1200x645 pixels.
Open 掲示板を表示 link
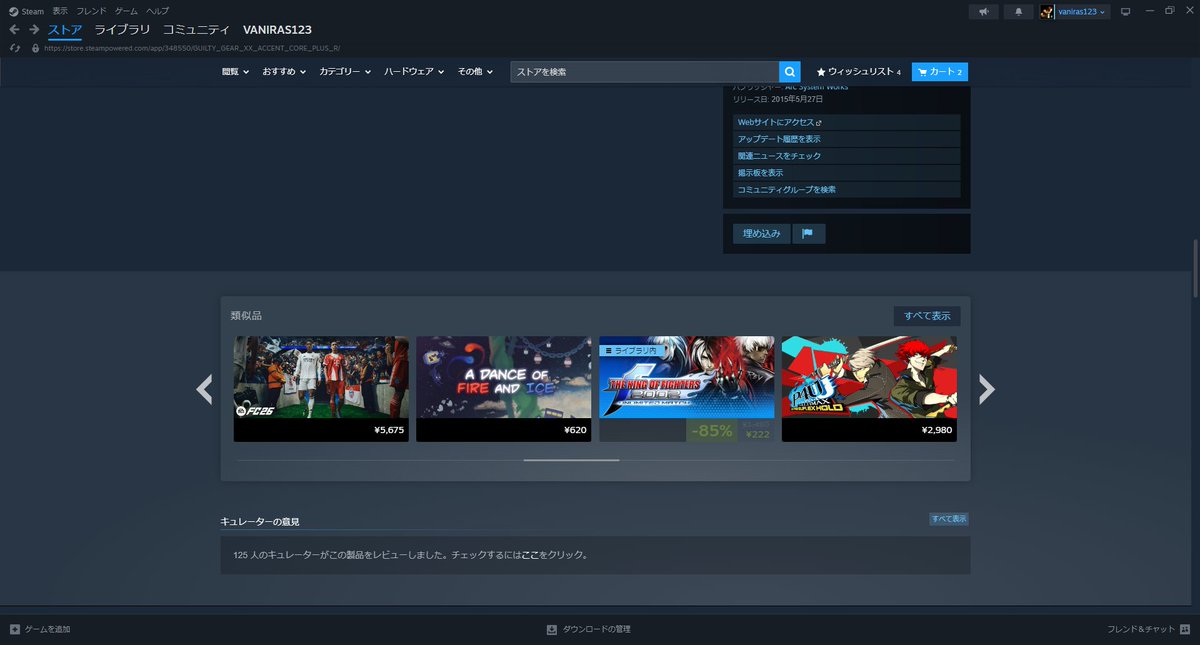[847, 173]
